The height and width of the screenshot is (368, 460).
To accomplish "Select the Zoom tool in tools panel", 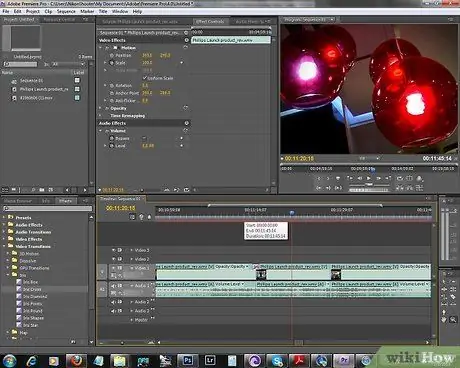I will pyautogui.click(x=453, y=319).
